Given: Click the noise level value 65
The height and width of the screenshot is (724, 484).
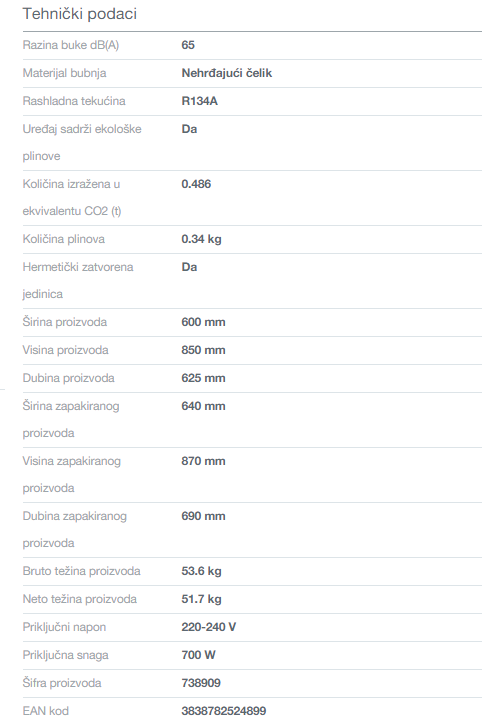Looking at the screenshot, I should [188, 45].
